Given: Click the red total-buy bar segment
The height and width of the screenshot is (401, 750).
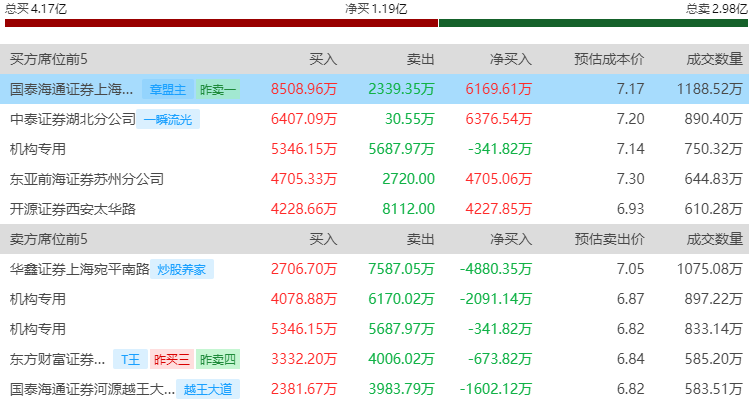Looking at the screenshot, I should [221, 23].
